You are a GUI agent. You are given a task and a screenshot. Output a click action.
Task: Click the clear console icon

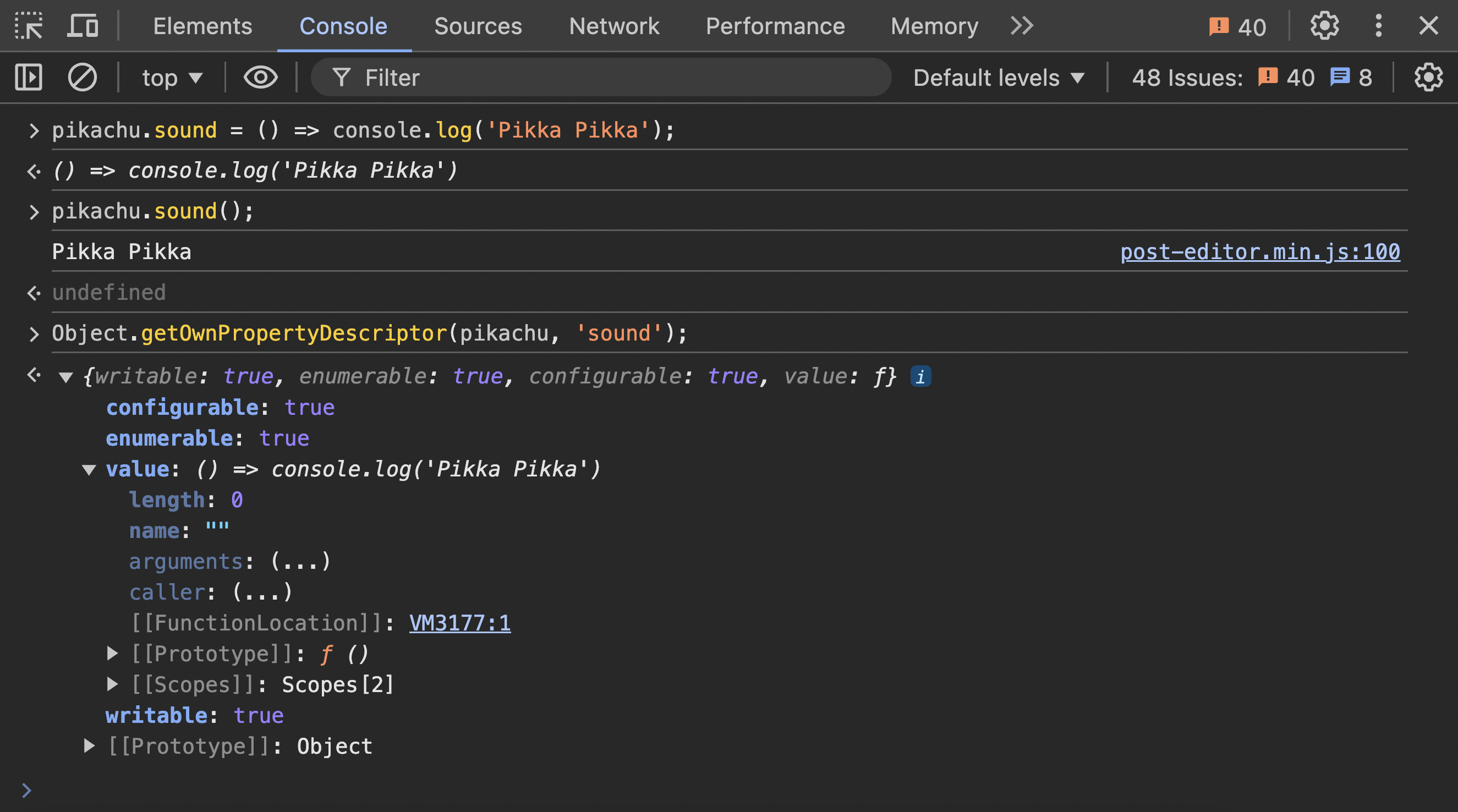[x=83, y=78]
